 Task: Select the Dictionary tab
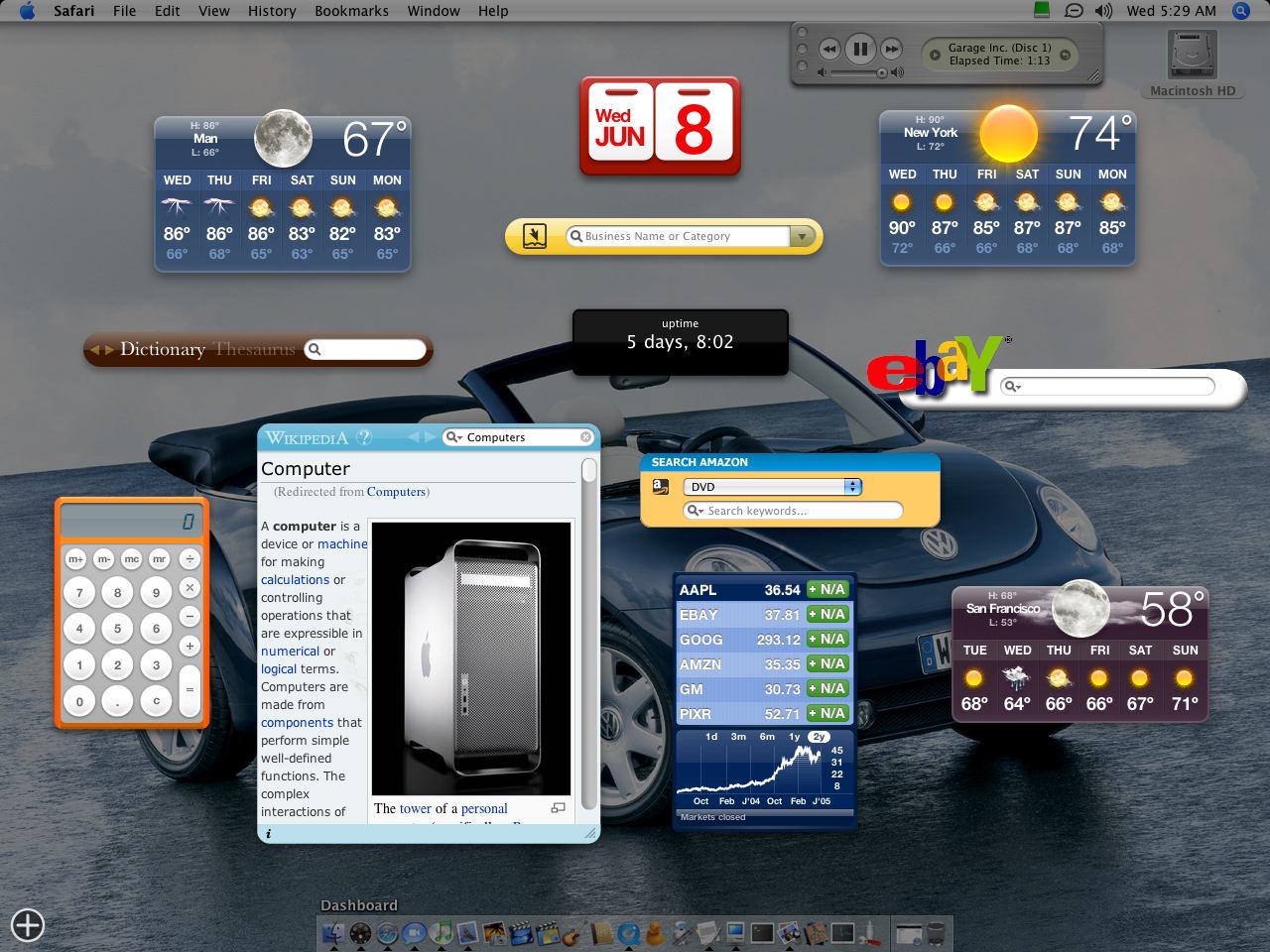162,349
